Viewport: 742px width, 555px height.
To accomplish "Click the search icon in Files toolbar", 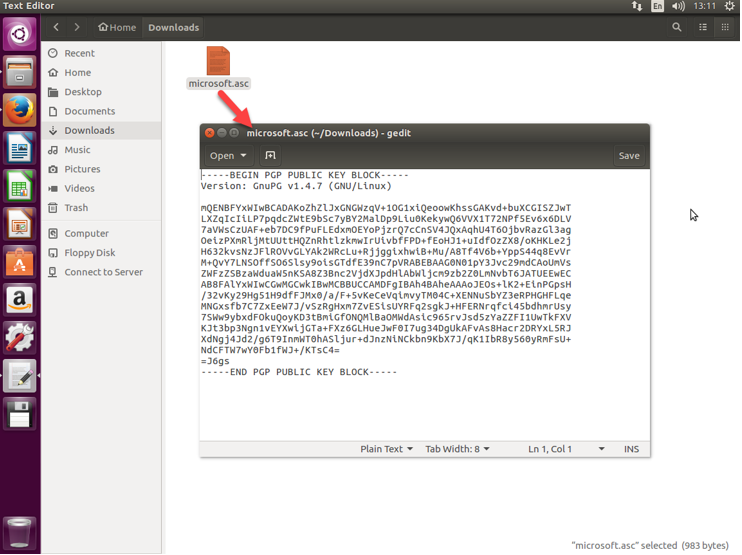I will click(x=677, y=27).
